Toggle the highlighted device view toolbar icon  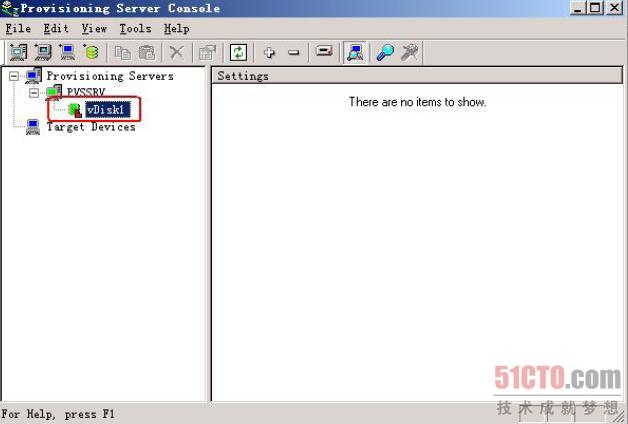[355, 52]
